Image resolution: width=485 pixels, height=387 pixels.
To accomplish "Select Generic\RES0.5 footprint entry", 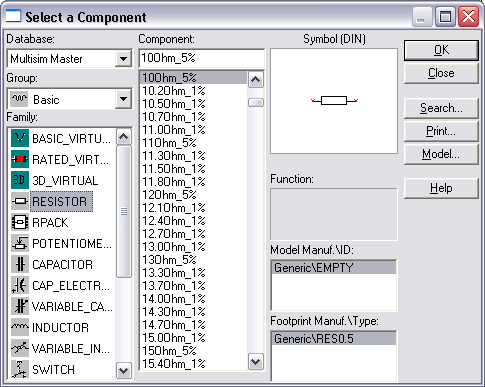I will tap(334, 339).
